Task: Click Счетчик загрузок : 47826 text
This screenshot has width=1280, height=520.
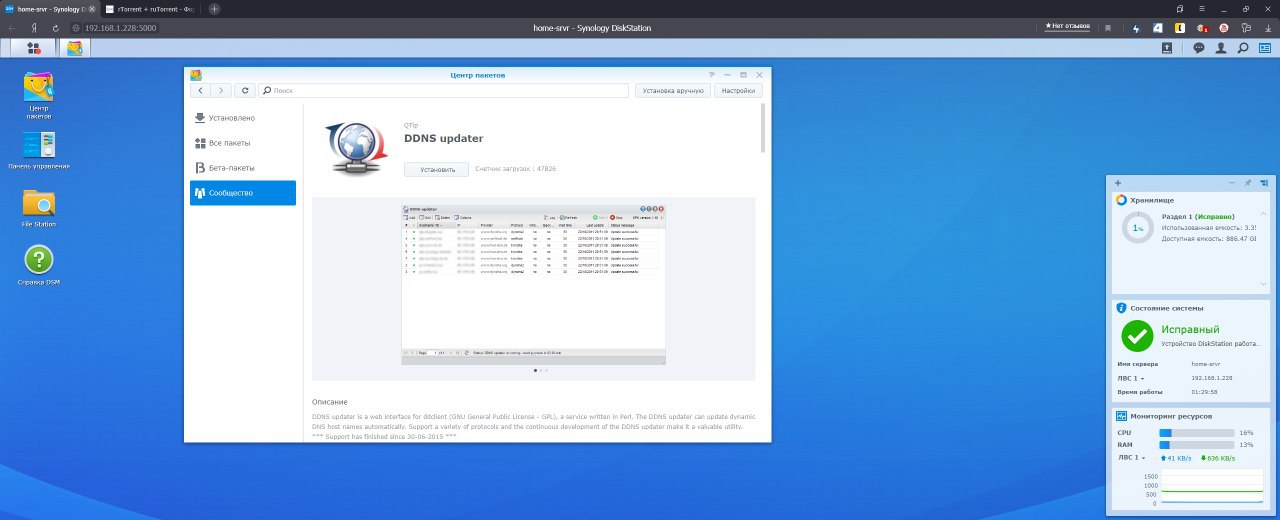Action: pyautogui.click(x=515, y=169)
